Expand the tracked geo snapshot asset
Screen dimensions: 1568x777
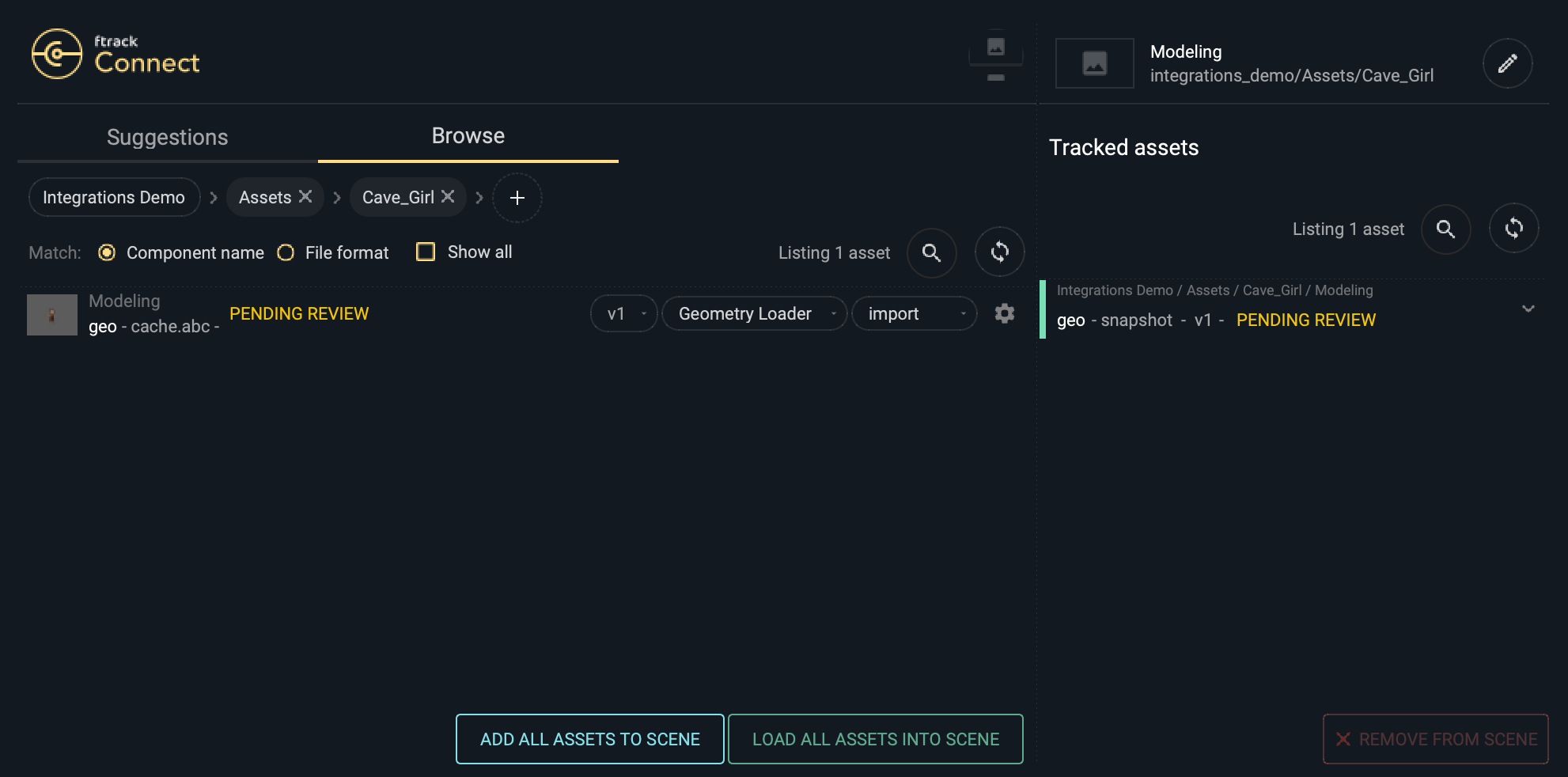[x=1528, y=309]
